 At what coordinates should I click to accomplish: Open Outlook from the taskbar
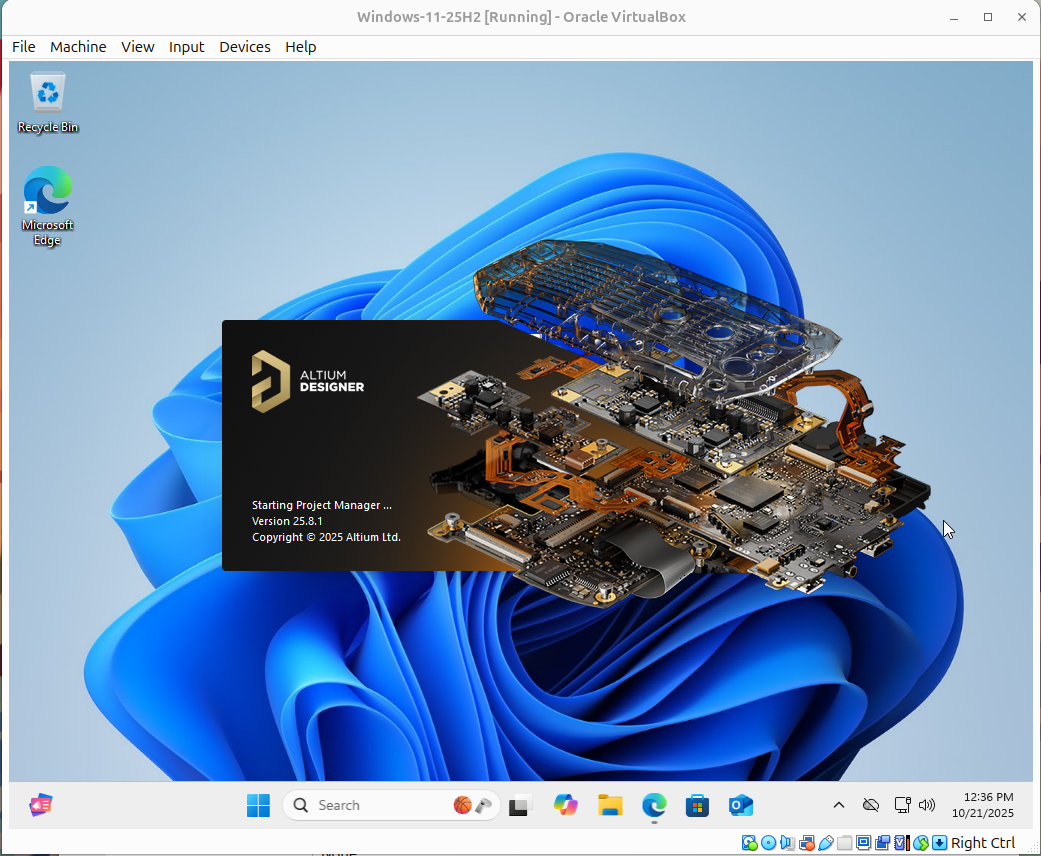tap(740, 805)
